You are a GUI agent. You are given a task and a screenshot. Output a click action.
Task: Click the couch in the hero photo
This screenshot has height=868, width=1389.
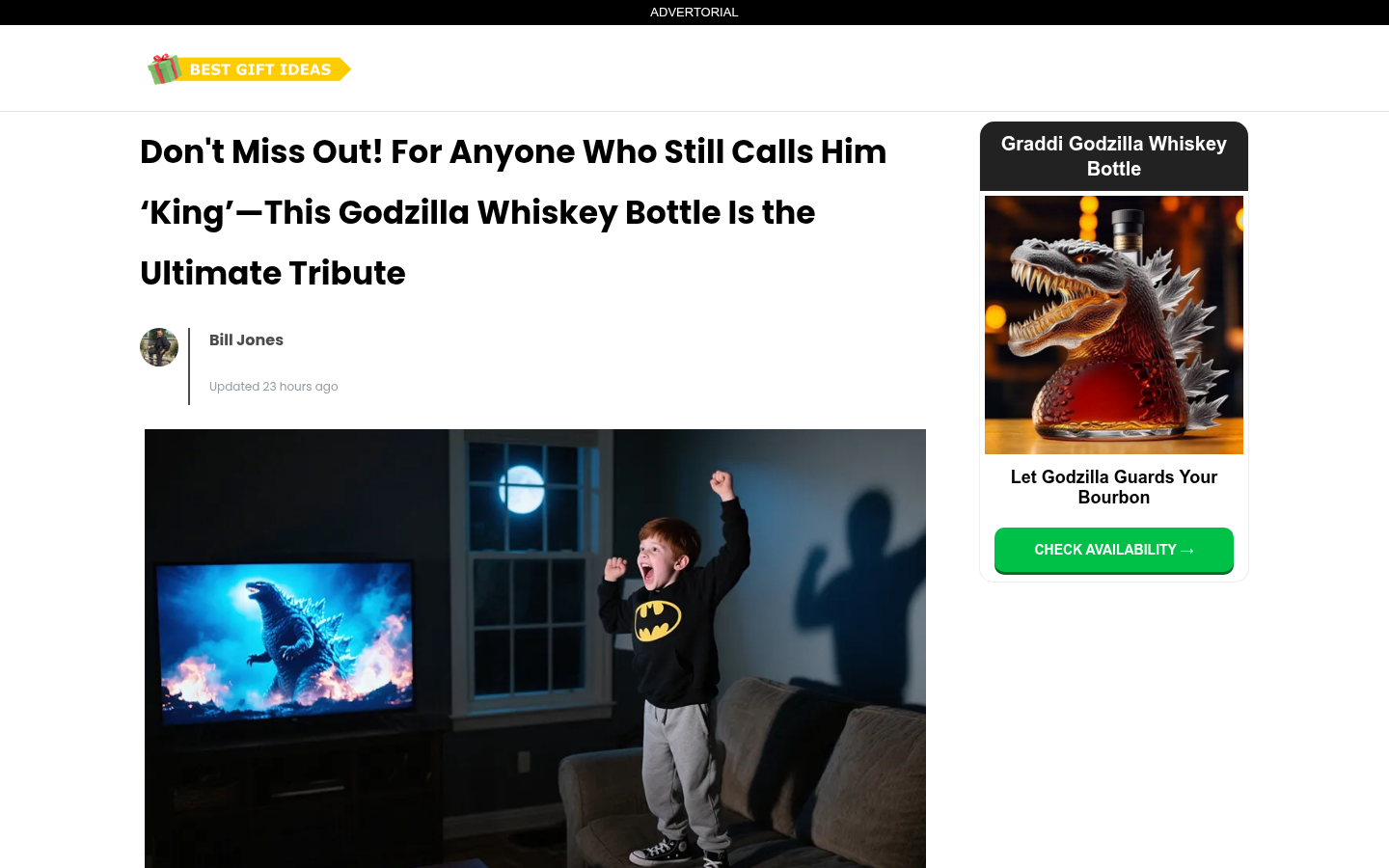[x=743, y=781]
